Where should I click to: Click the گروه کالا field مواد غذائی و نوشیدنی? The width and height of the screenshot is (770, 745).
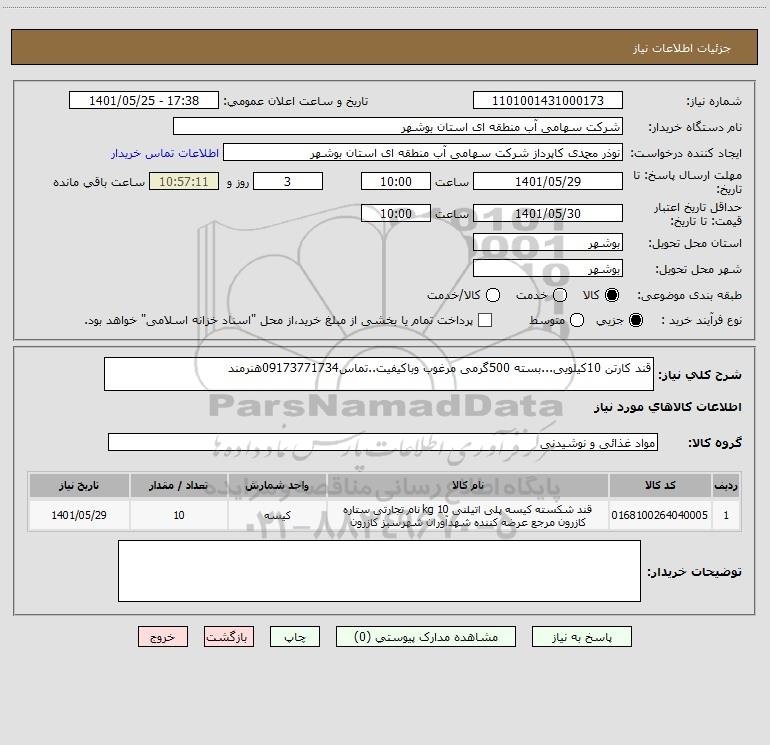[x=383, y=442]
